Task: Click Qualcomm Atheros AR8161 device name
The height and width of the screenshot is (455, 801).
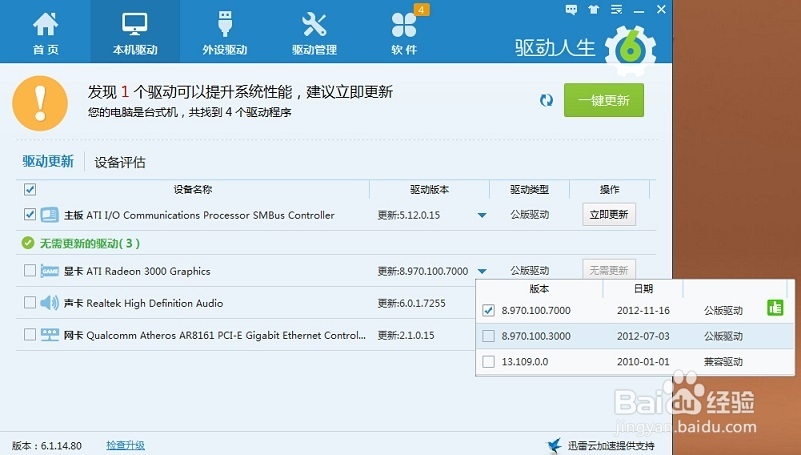Action: (226, 336)
